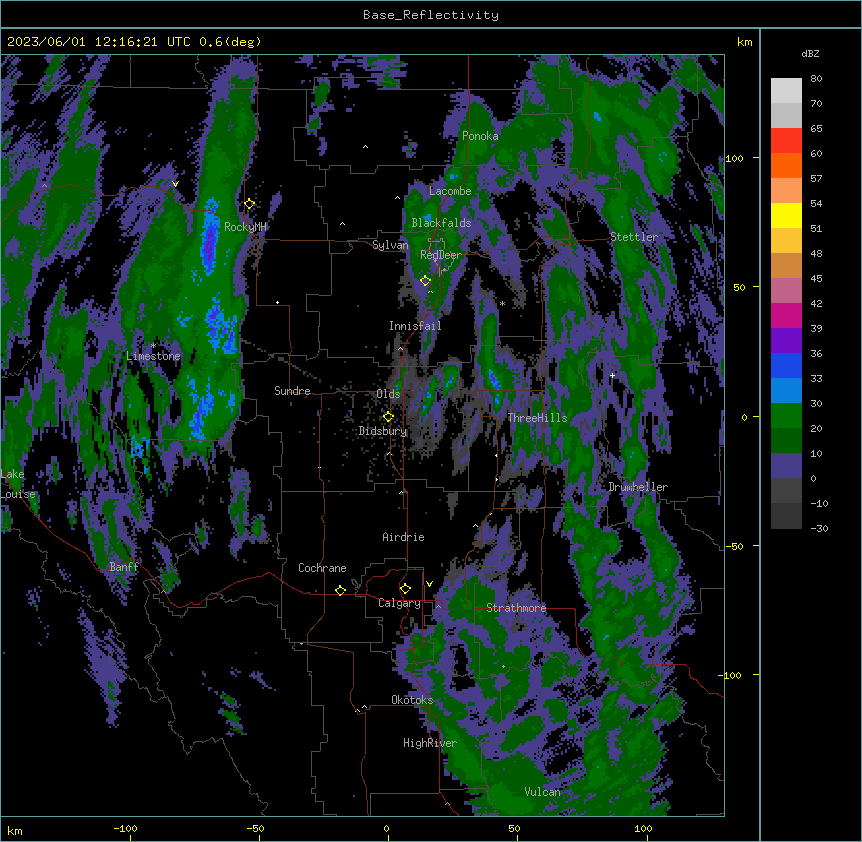The image size is (862, 842).
Task: Select the orange 57-60 dBZ legend swatch
Action: (786, 165)
